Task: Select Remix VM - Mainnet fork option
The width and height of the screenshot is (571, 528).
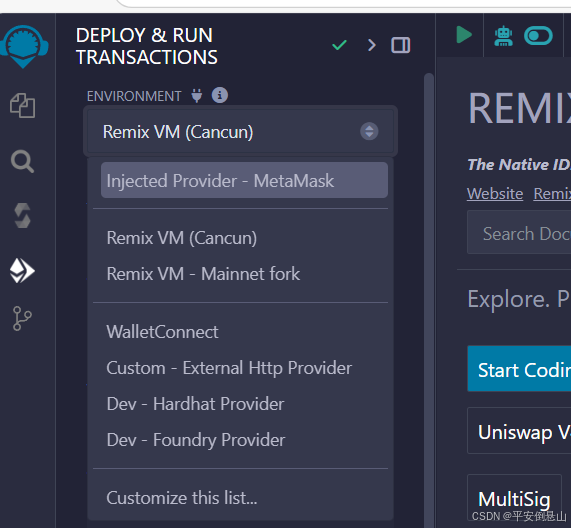Action: 203,274
